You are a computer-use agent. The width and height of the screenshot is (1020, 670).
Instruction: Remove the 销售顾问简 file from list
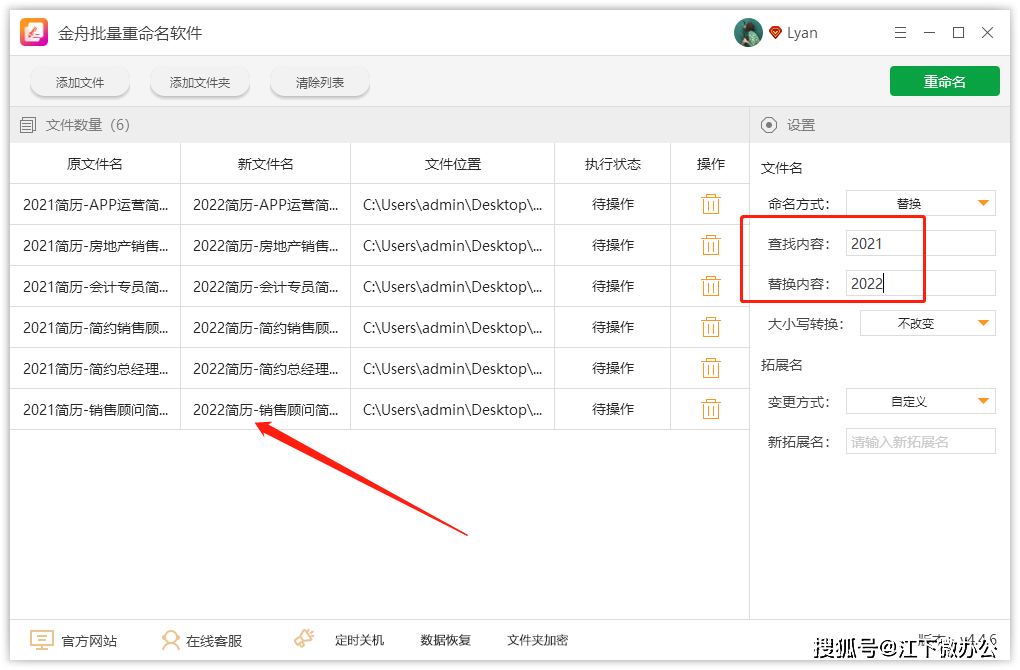[x=711, y=409]
